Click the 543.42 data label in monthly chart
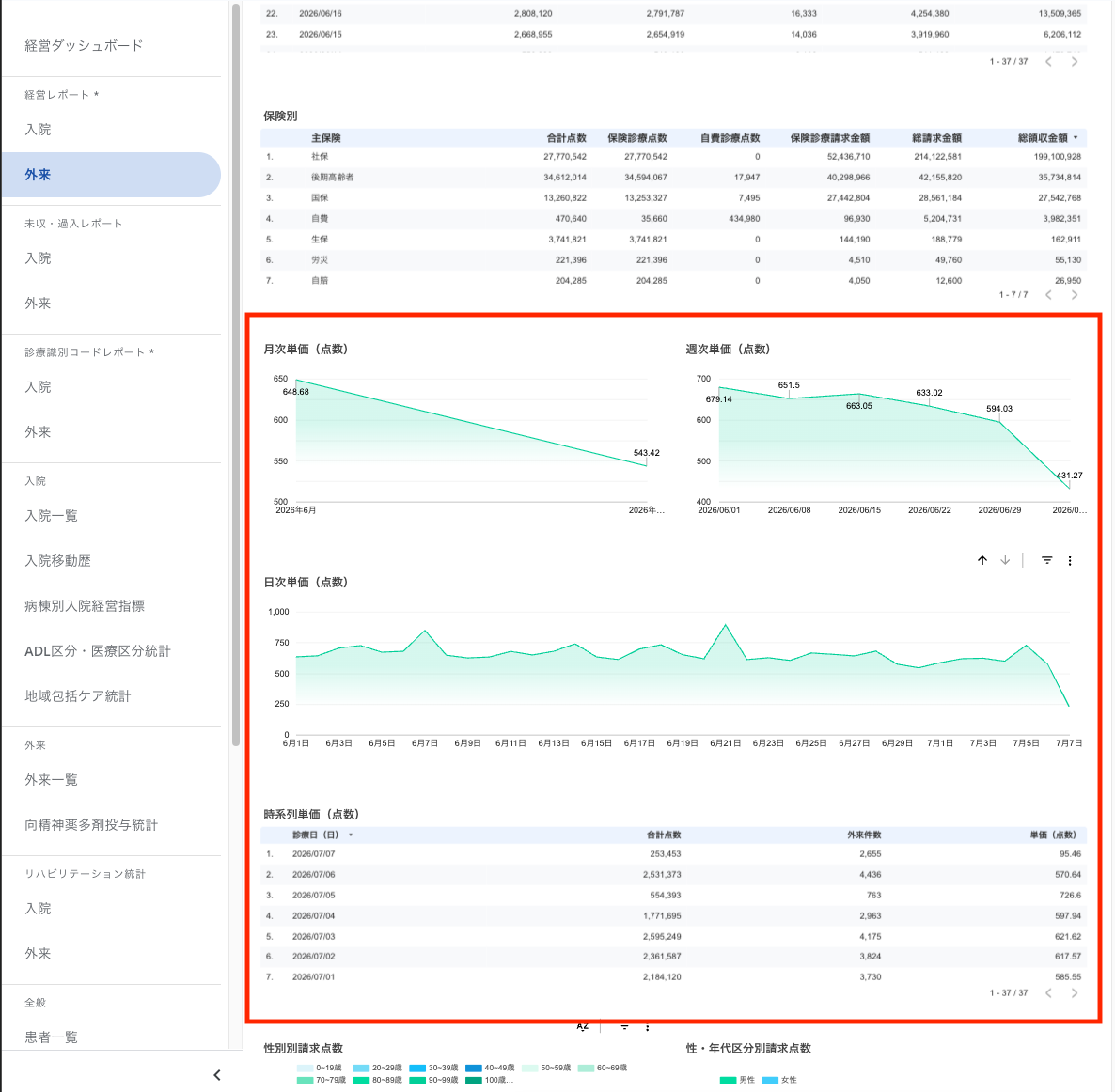Screen dimensions: 1115x1092 (647, 453)
